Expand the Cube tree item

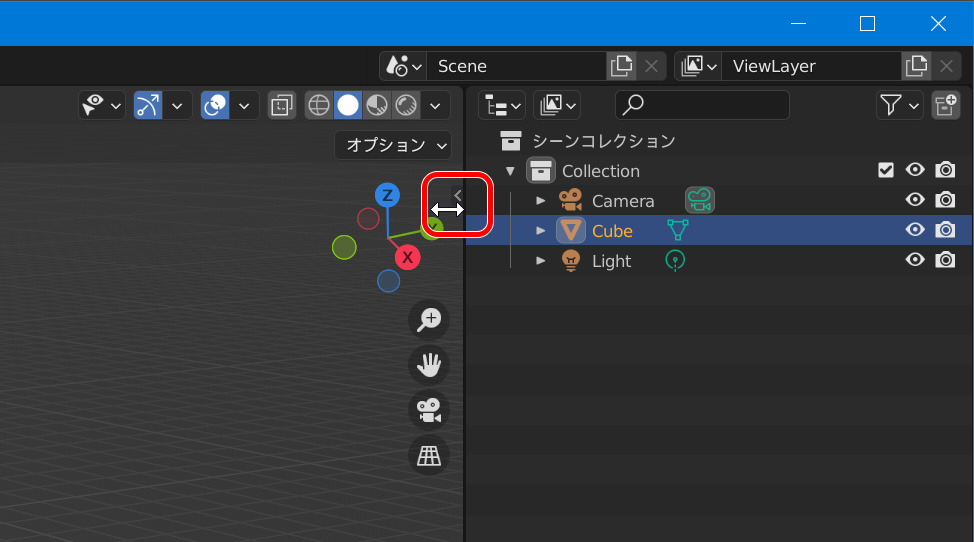(x=540, y=230)
